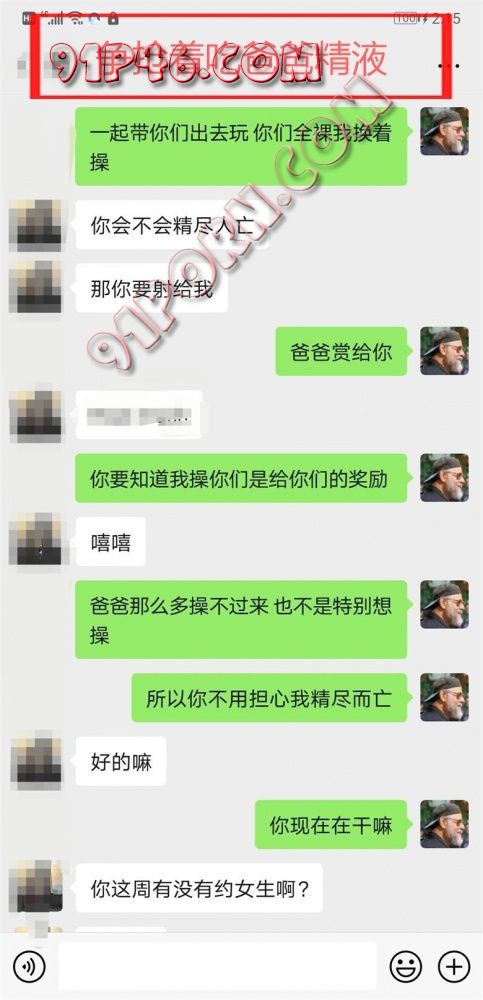This screenshot has height=1000, width=483.
Task: Select the "好的嘛" message bubble
Action: (x=121, y=761)
